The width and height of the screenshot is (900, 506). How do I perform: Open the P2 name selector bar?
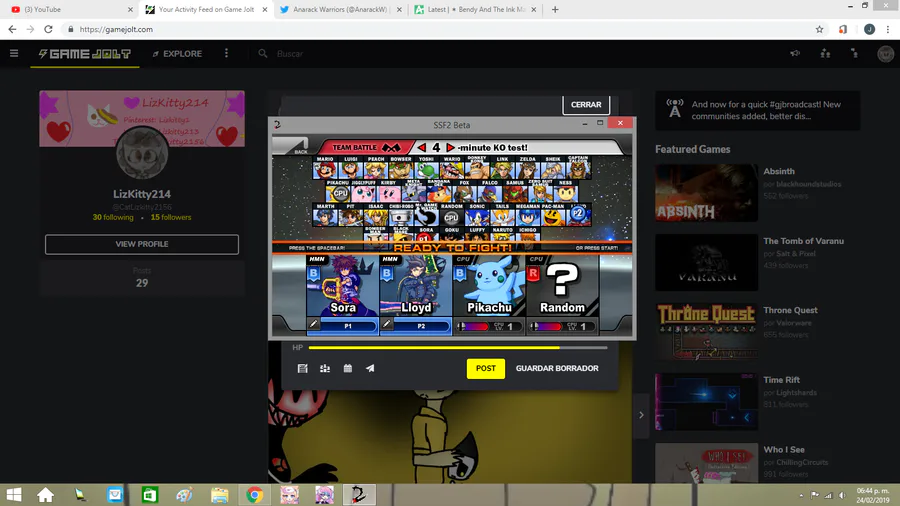421,326
